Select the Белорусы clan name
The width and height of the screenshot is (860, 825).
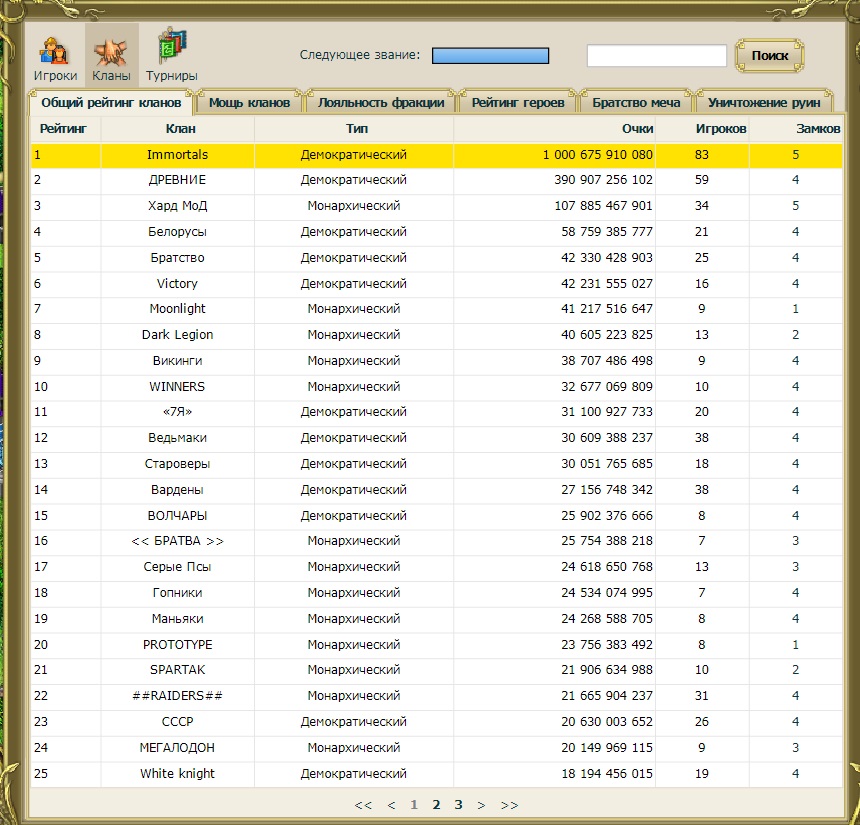click(177, 231)
